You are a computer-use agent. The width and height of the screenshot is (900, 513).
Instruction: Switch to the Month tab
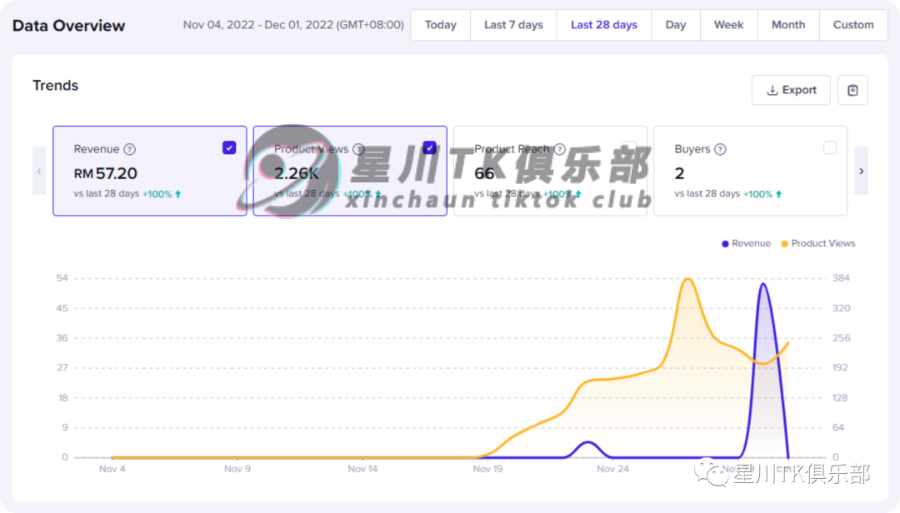click(x=788, y=25)
